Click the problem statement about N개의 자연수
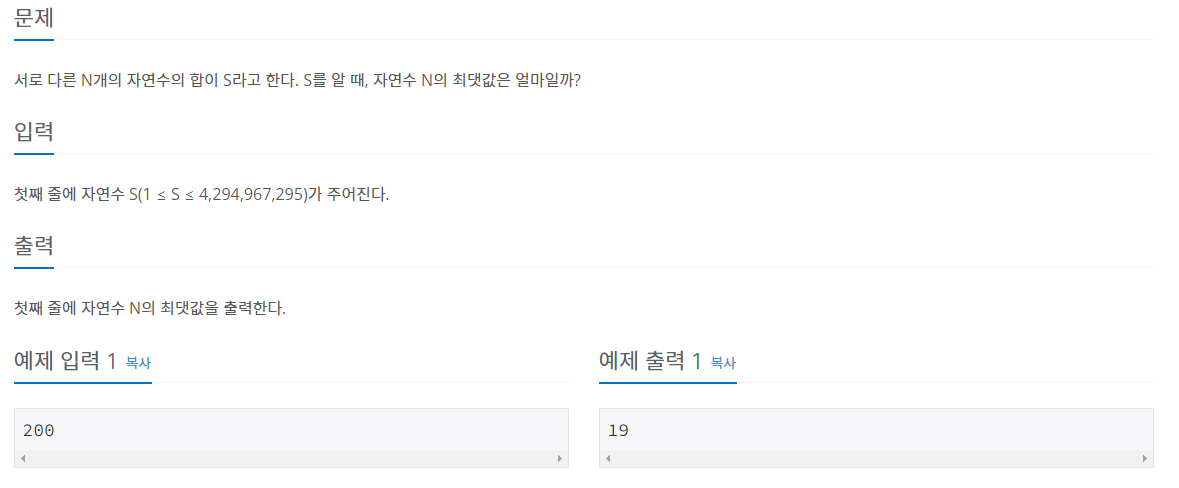This screenshot has width=1179, height=488. pyautogui.click(x=298, y=80)
